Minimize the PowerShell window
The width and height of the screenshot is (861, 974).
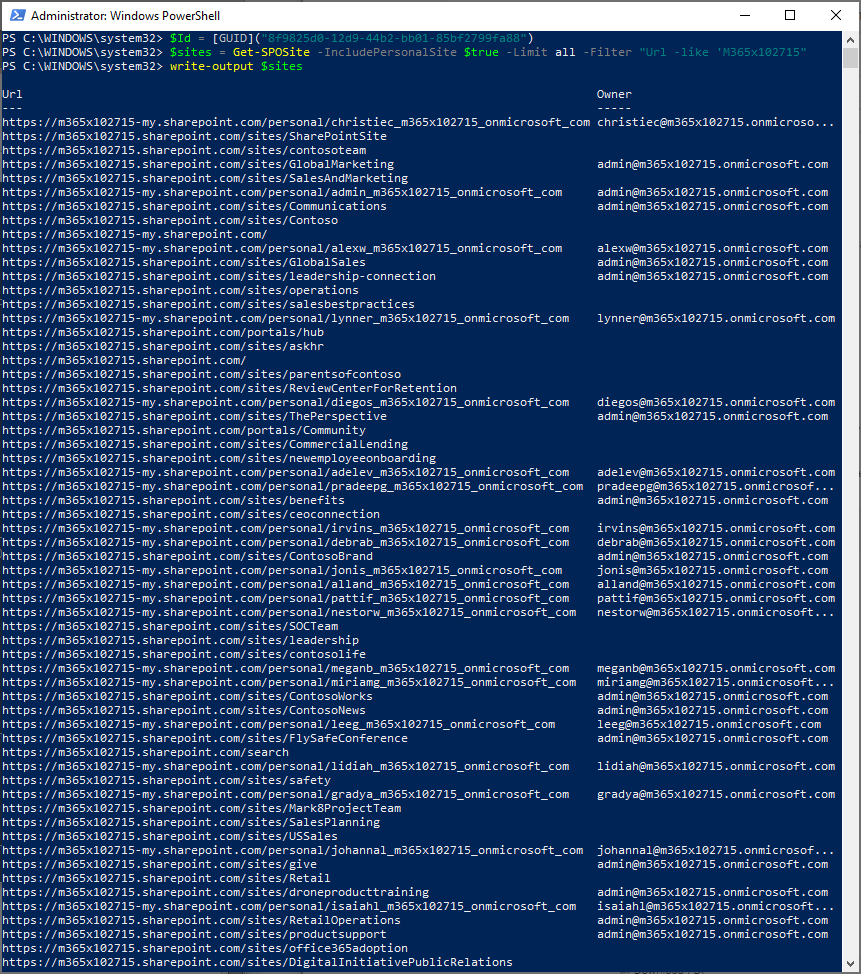(745, 16)
